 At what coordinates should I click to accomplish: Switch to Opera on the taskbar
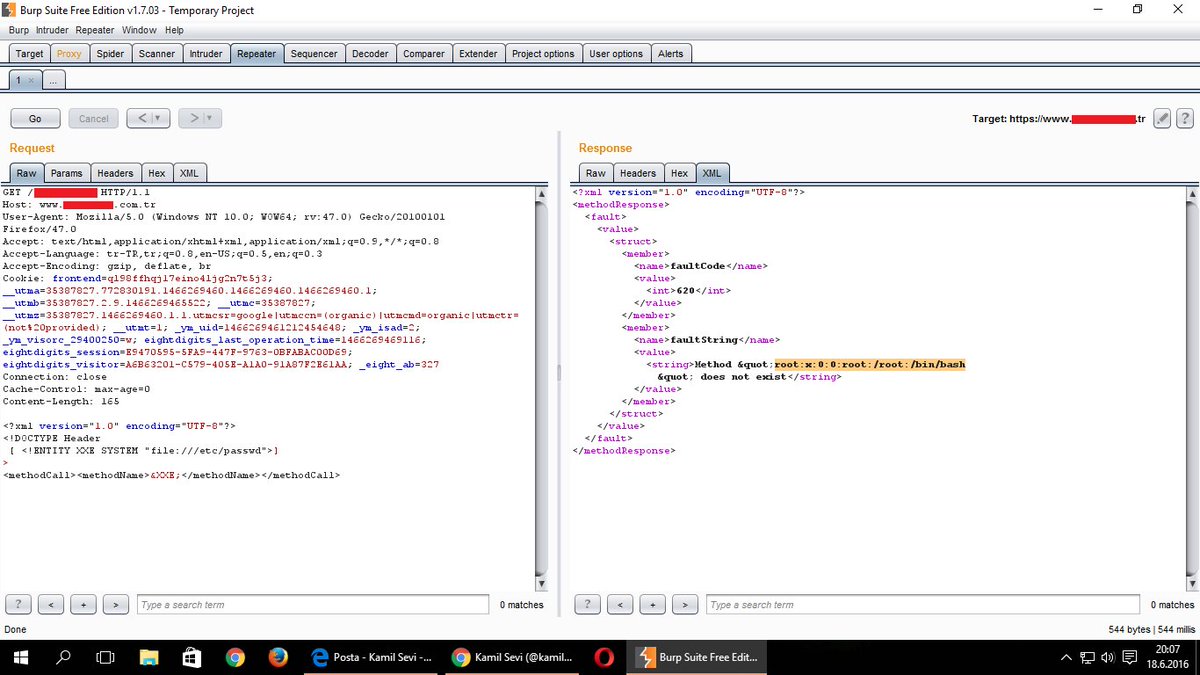604,657
